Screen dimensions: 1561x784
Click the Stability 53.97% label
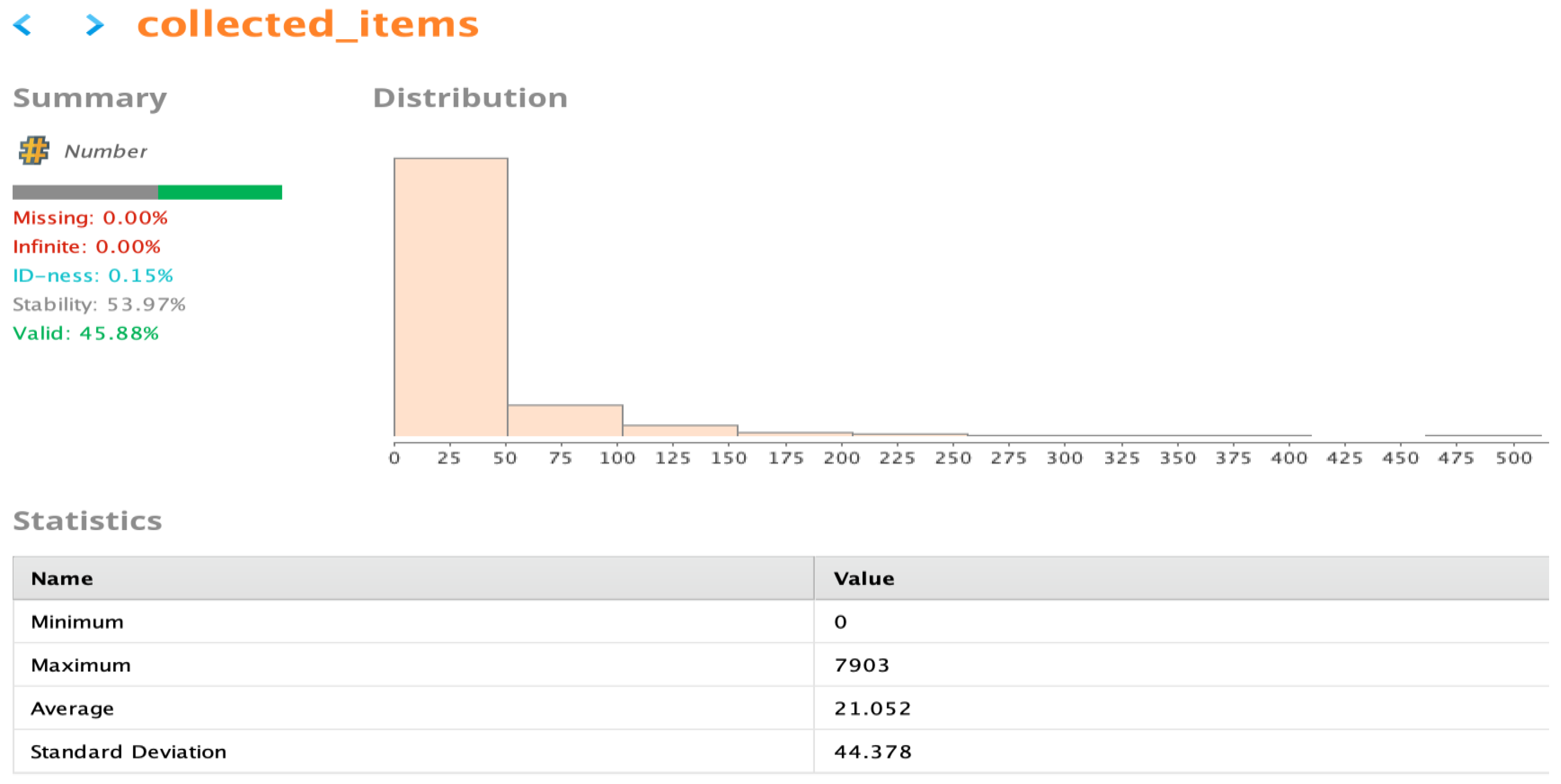tap(99, 304)
